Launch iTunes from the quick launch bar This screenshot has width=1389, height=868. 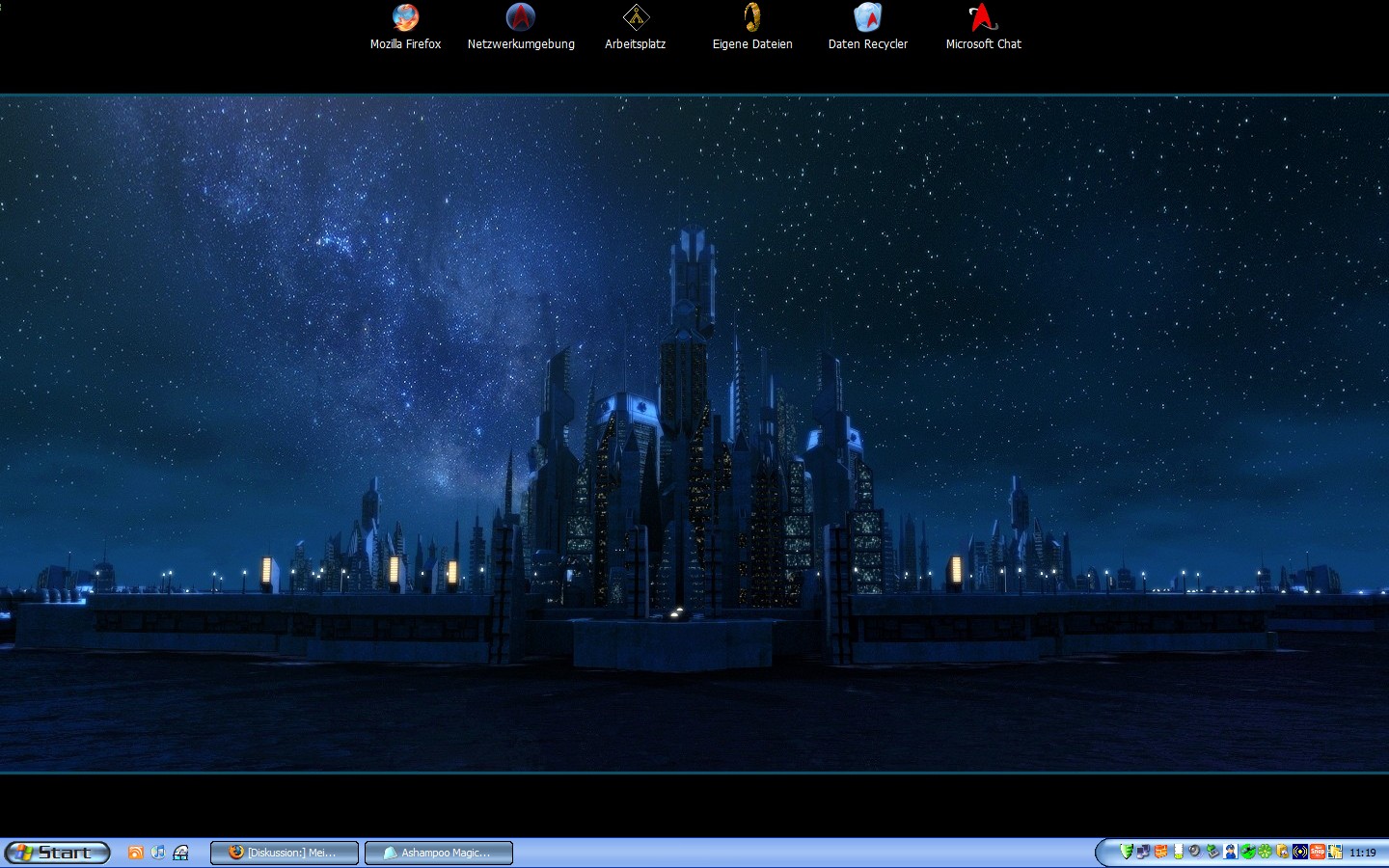click(158, 853)
